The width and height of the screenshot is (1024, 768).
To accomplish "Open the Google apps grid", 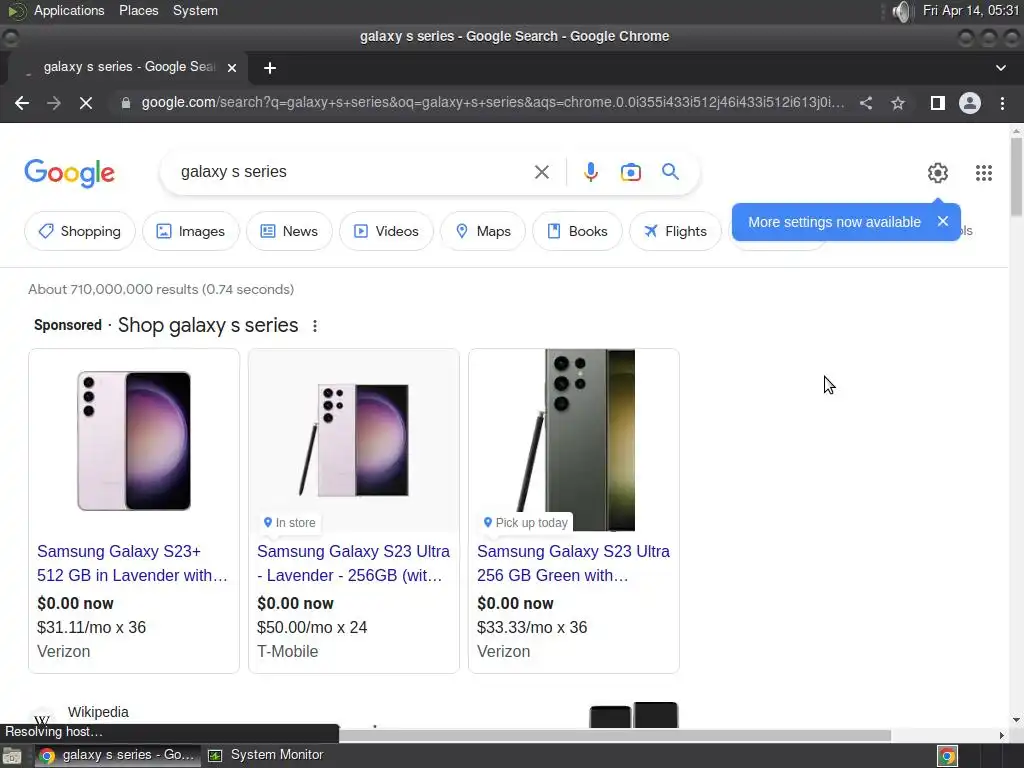I will (984, 172).
